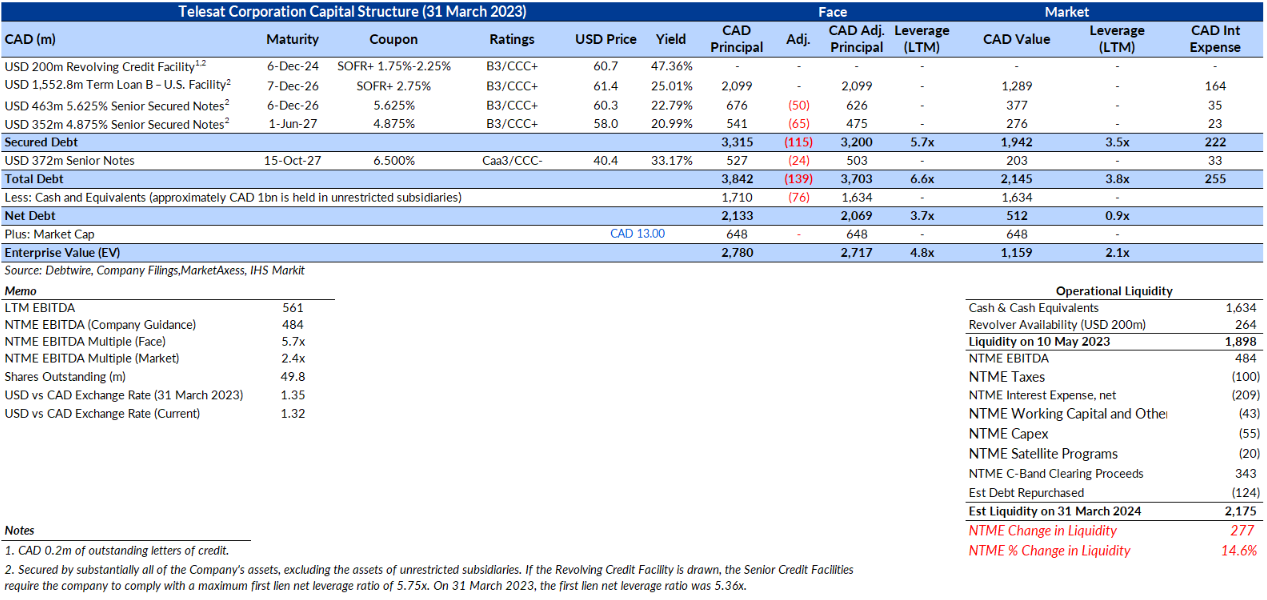
Task: Select the red "(139)" adjustment value
Action: [797, 179]
